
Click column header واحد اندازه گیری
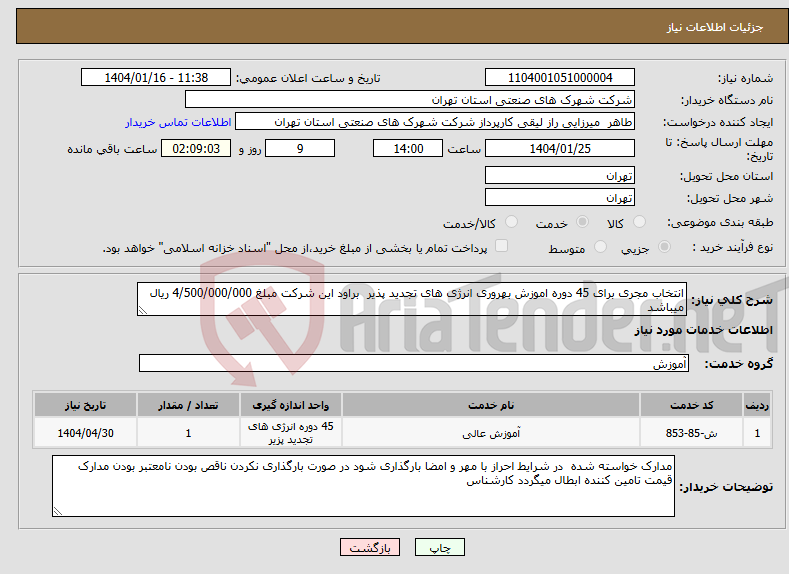click(x=291, y=405)
